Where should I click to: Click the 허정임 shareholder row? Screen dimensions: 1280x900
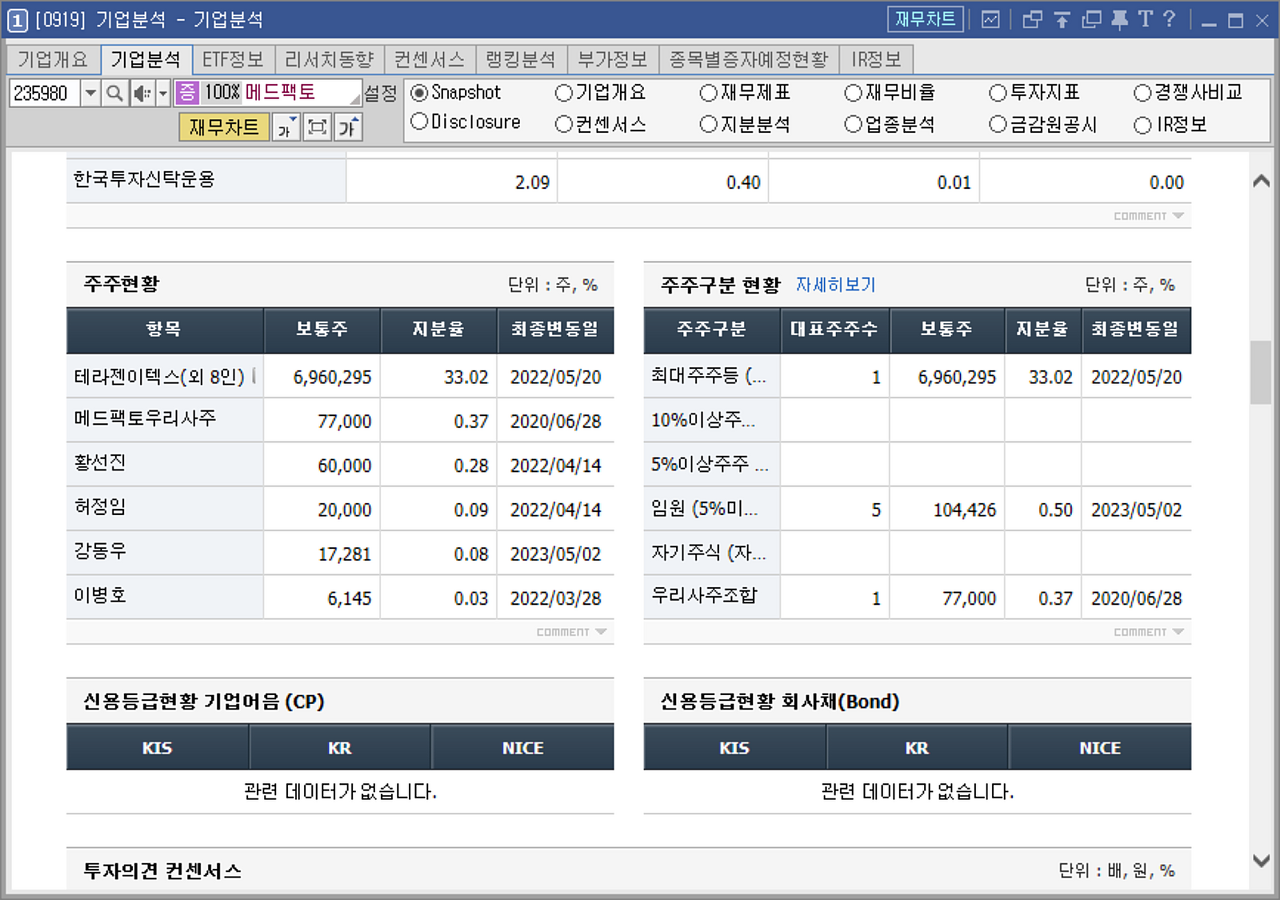pyautogui.click(x=340, y=508)
